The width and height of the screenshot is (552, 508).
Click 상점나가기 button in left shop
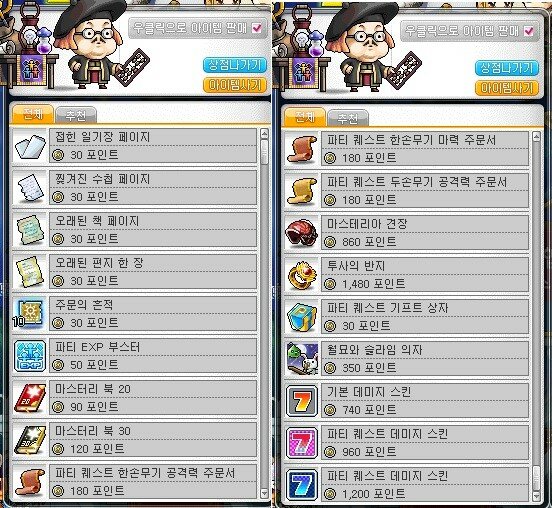point(234,65)
